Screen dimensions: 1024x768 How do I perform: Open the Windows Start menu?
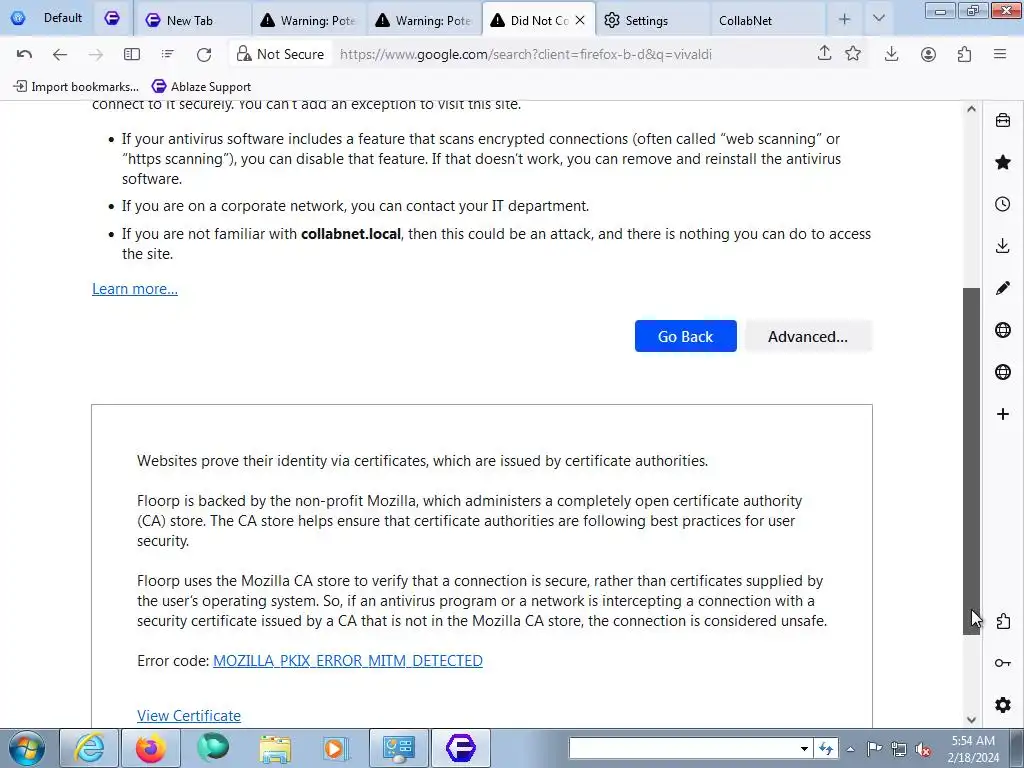click(x=27, y=748)
